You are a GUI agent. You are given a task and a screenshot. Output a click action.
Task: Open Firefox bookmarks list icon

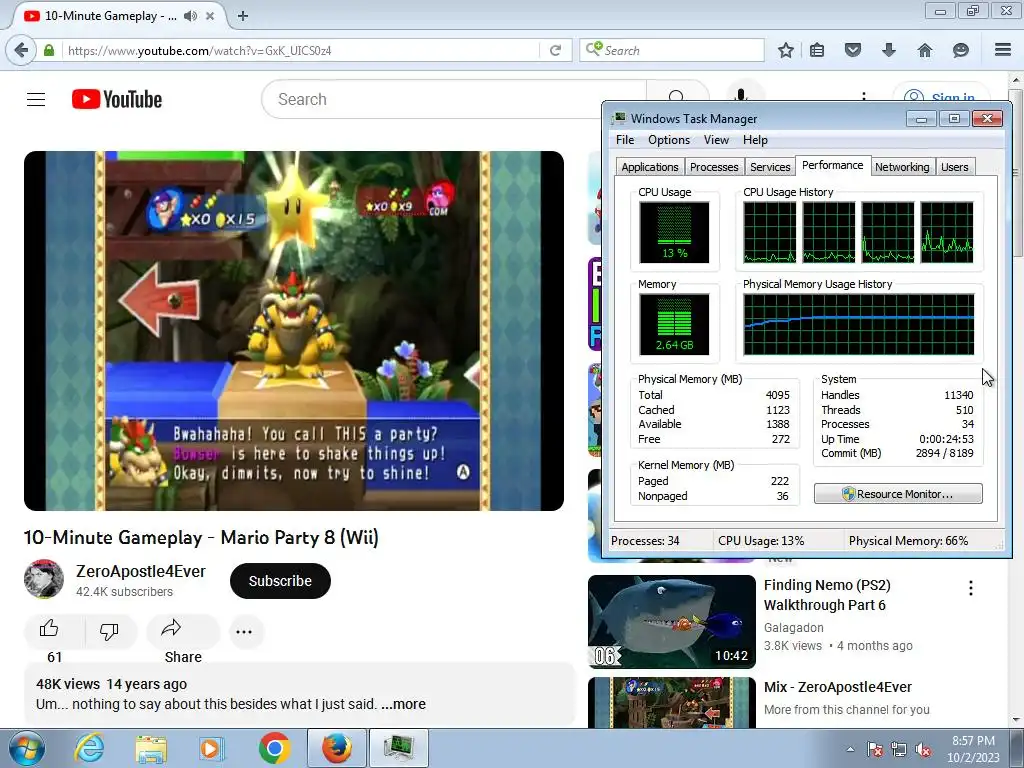(817, 50)
